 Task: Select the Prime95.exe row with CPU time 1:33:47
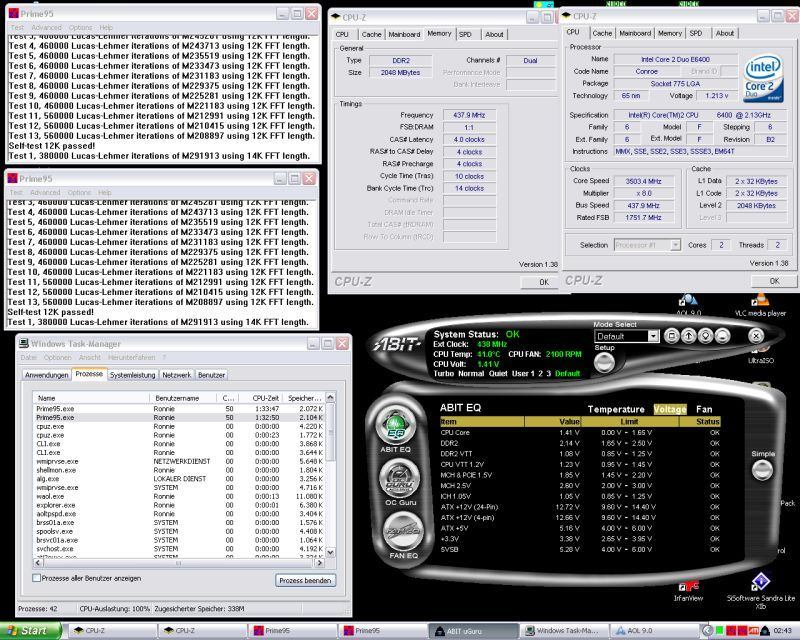(179, 409)
